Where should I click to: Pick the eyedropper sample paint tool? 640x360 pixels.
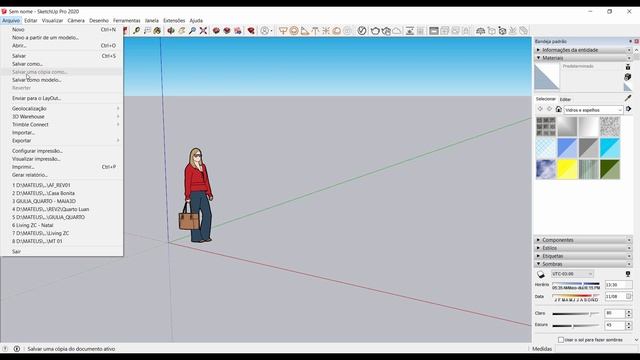tap(628, 98)
